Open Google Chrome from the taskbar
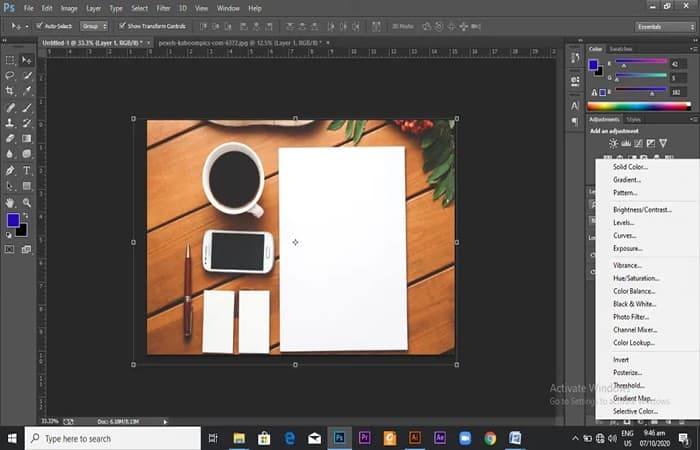This screenshot has height=450, width=700. [x=490, y=438]
